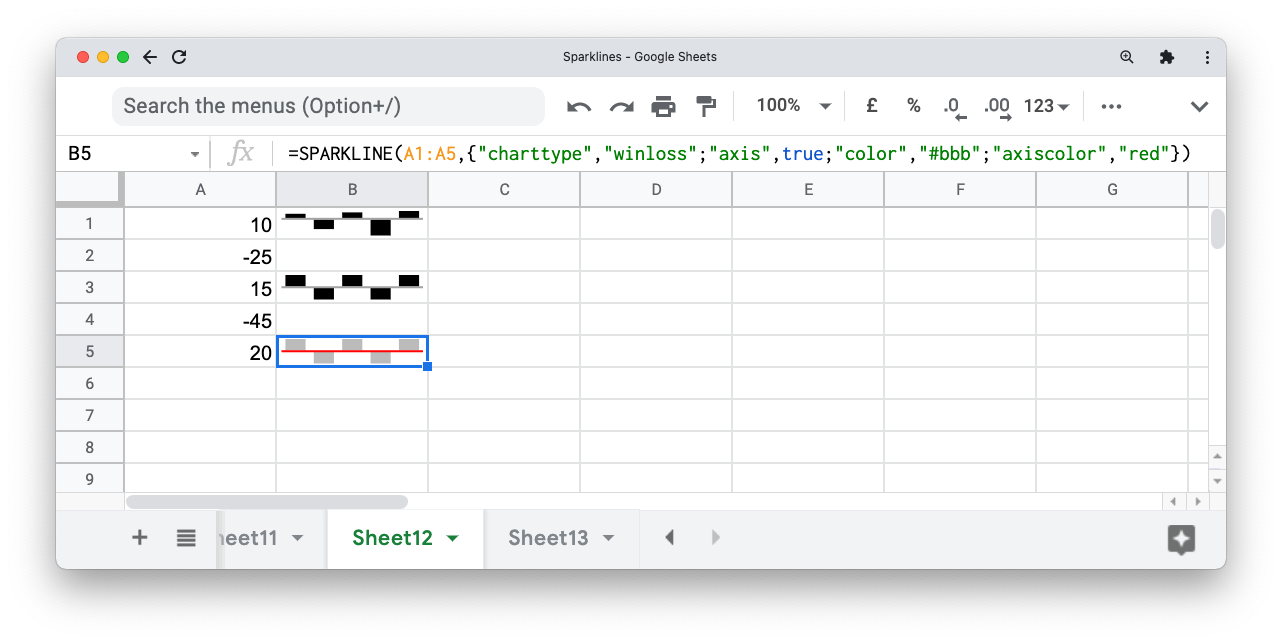Format selection as percent
The image size is (1282, 643).
tap(913, 105)
